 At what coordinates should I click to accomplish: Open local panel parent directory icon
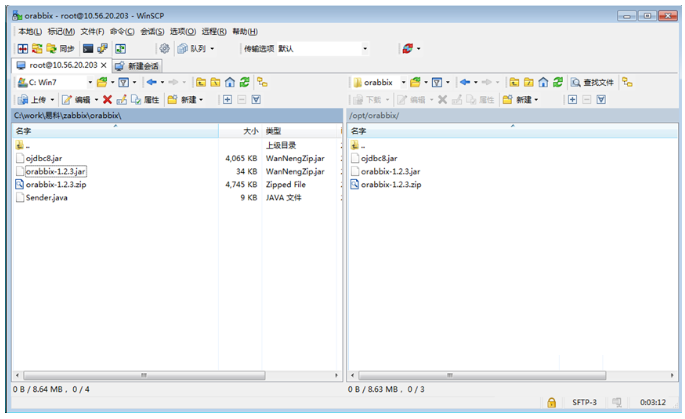click(201, 82)
